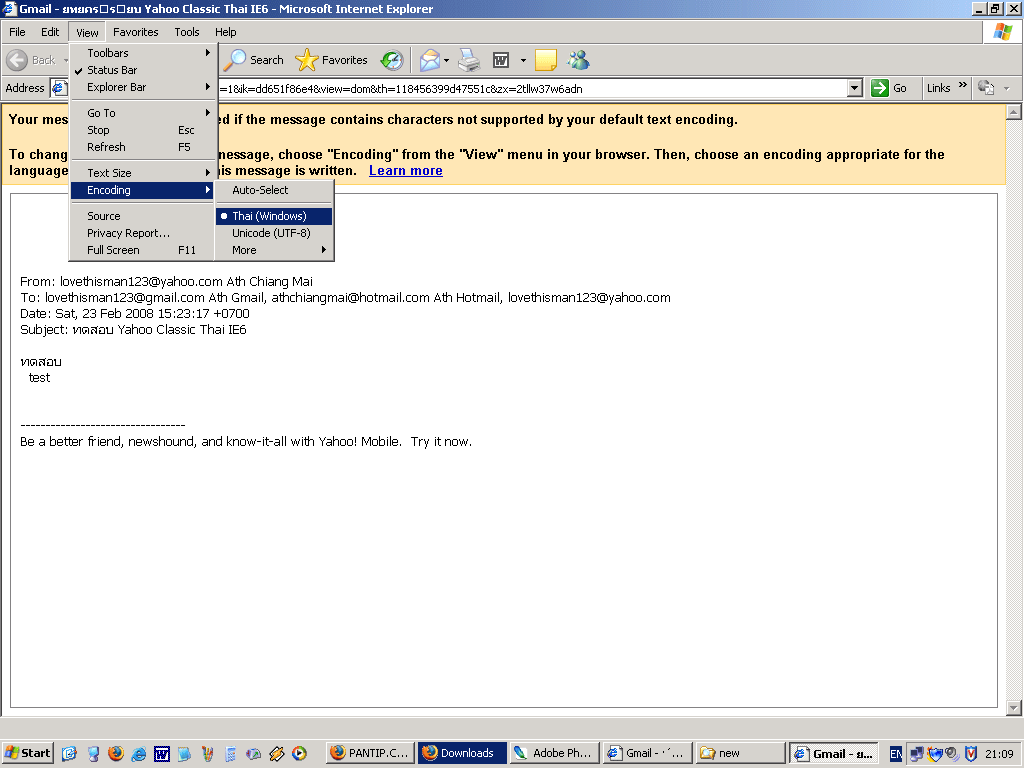Select the Encoding menu item

tap(142, 190)
